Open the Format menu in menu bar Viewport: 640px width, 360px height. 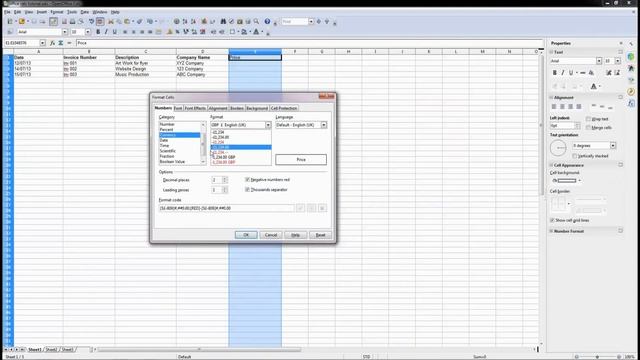click(57, 12)
